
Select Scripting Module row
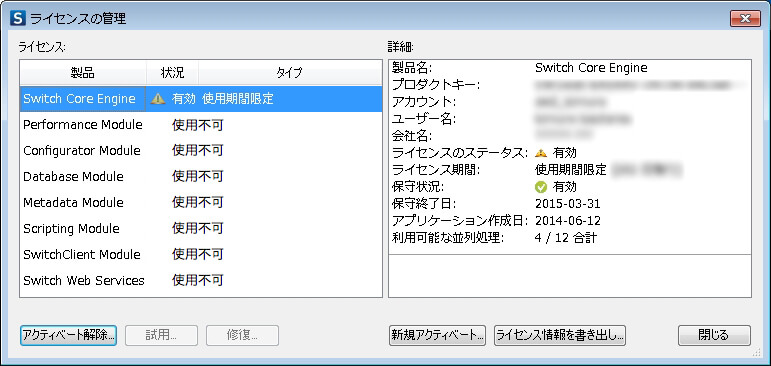click(x=201, y=229)
